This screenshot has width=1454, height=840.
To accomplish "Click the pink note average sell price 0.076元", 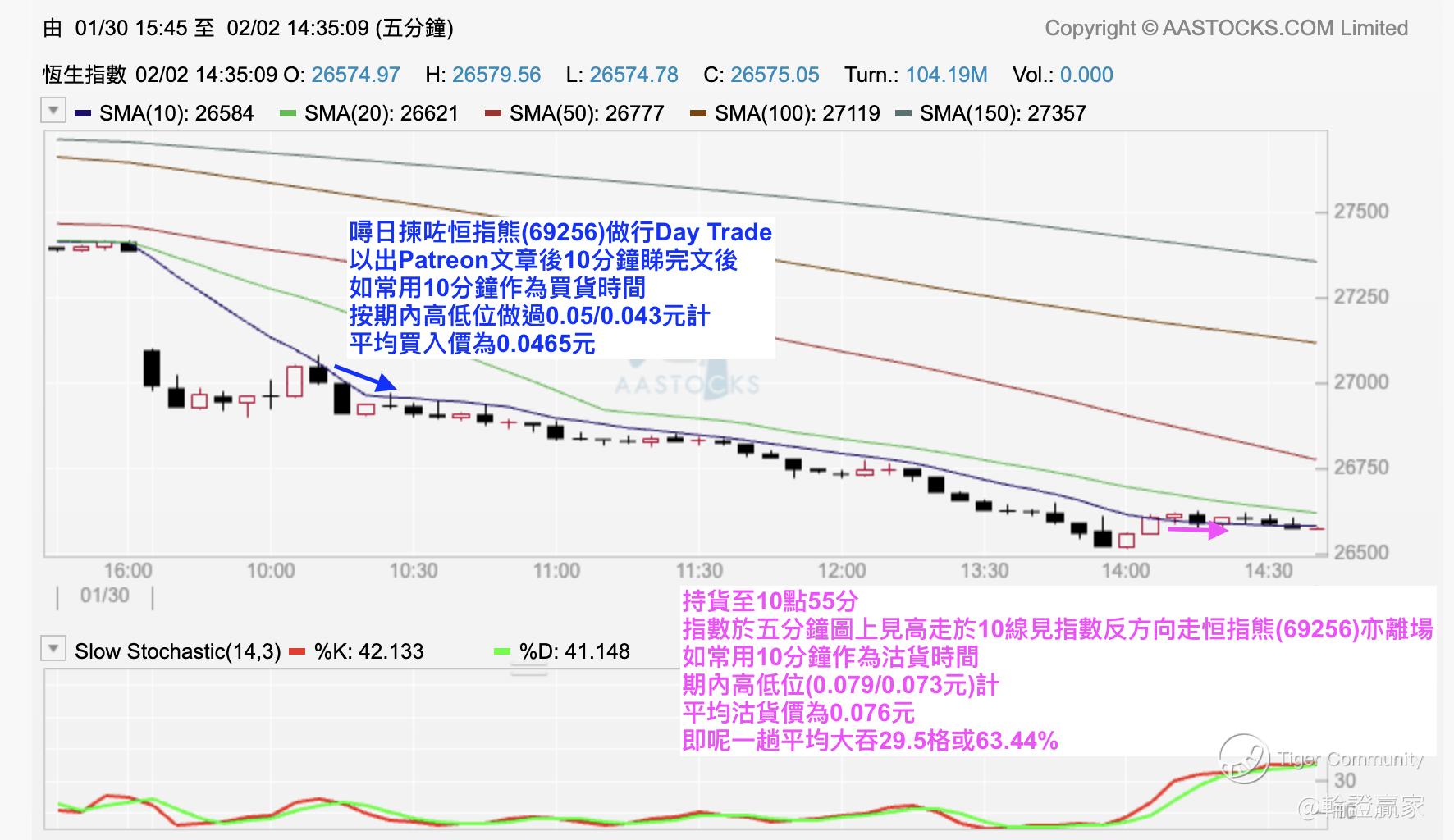I will (798, 713).
